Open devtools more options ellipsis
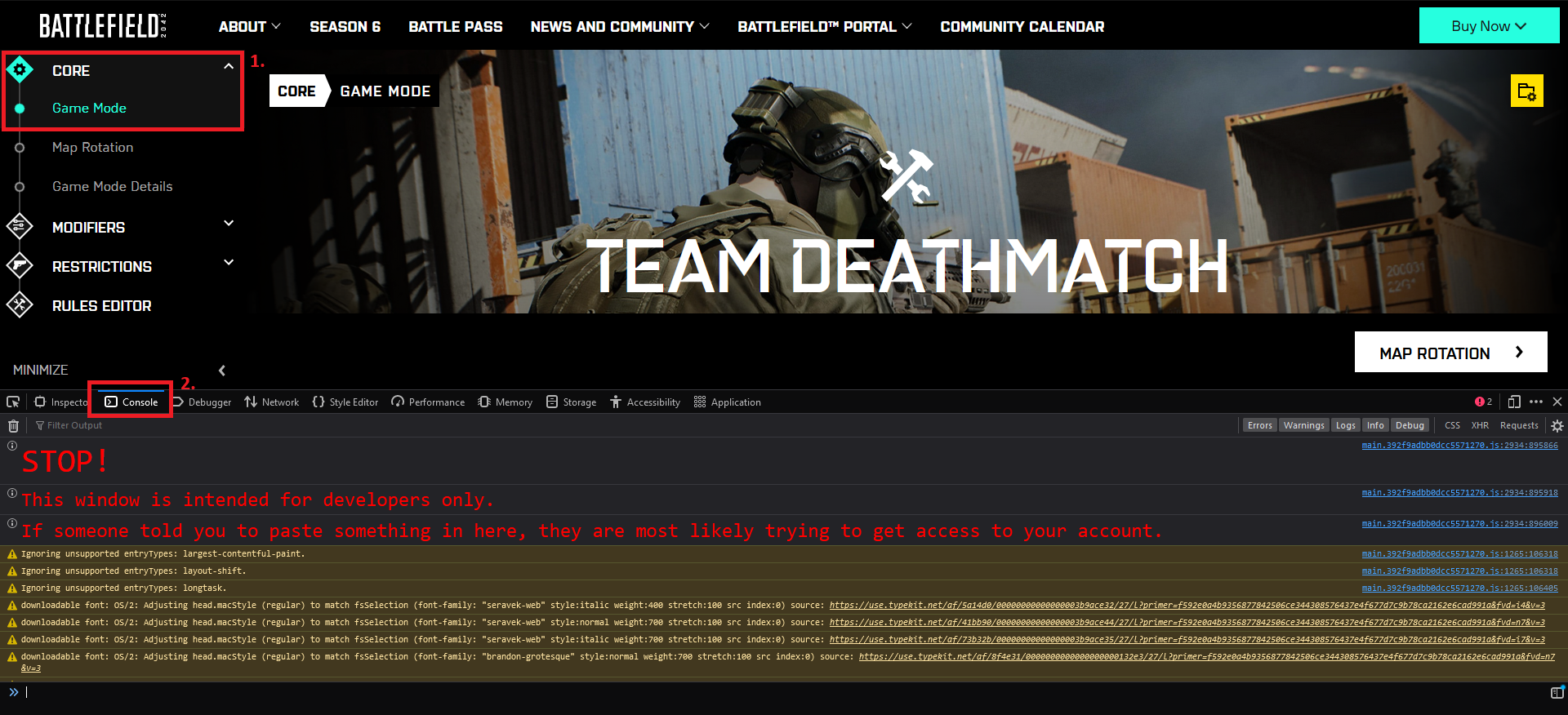The height and width of the screenshot is (715, 1568). click(x=1536, y=402)
